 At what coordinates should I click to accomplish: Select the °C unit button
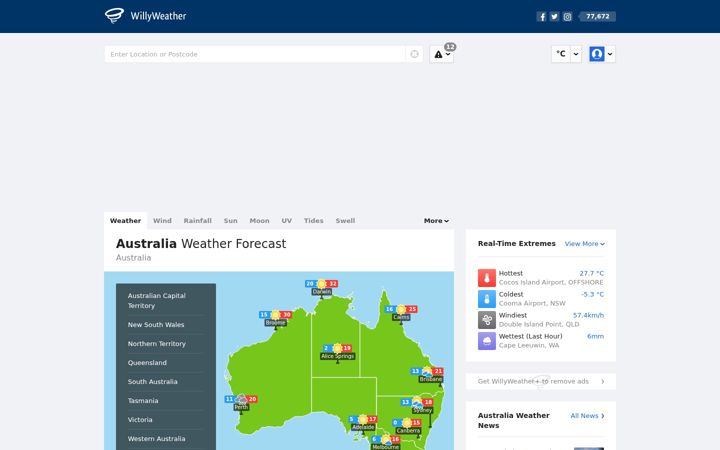[x=561, y=54]
